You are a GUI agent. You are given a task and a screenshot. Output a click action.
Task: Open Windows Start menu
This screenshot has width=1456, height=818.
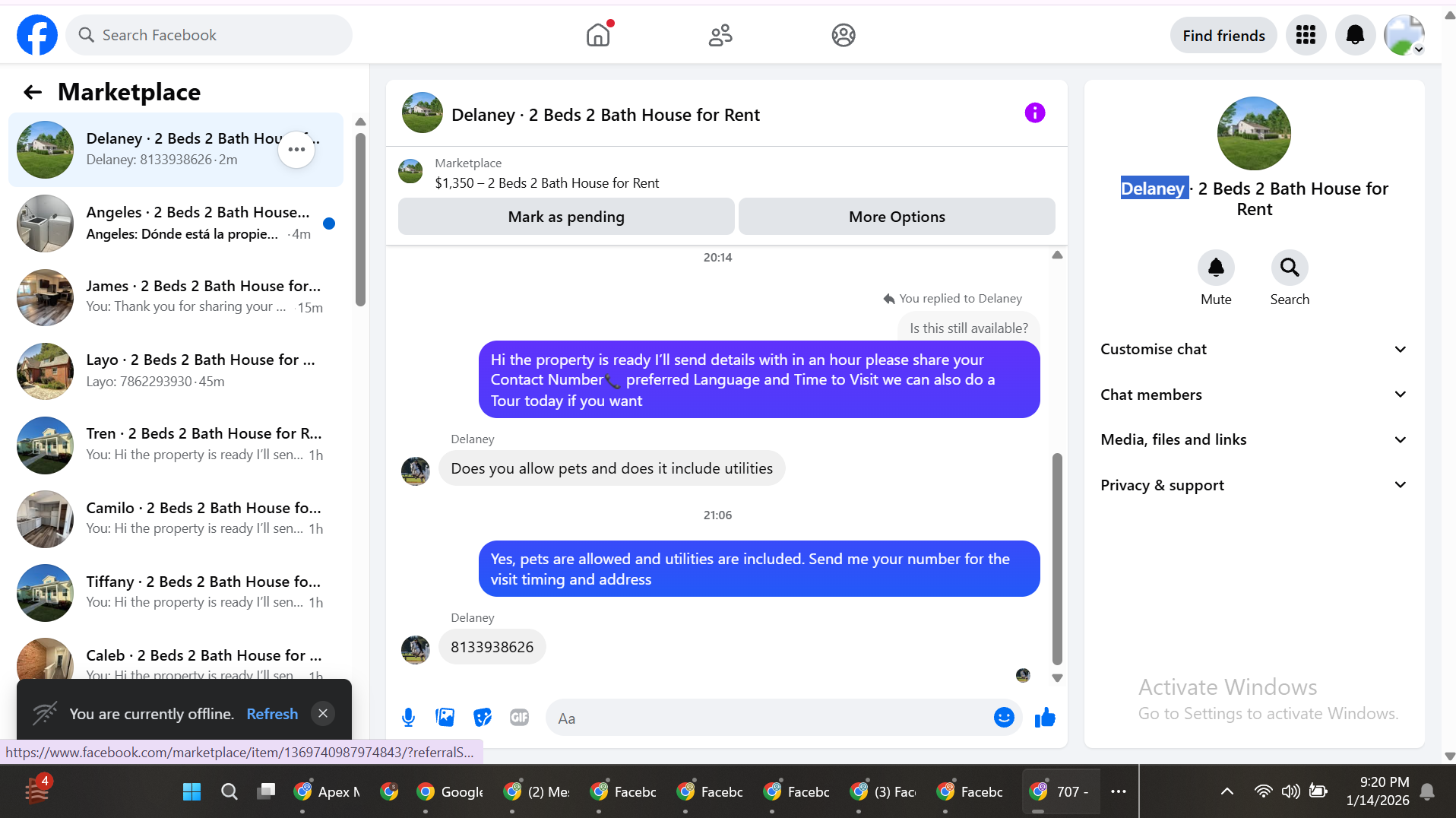pos(191,791)
